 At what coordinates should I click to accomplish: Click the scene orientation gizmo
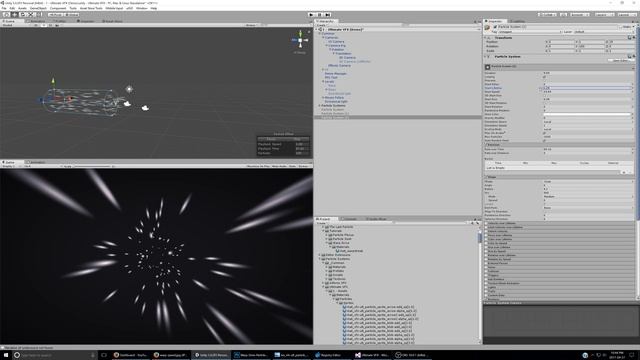[x=300, y=40]
